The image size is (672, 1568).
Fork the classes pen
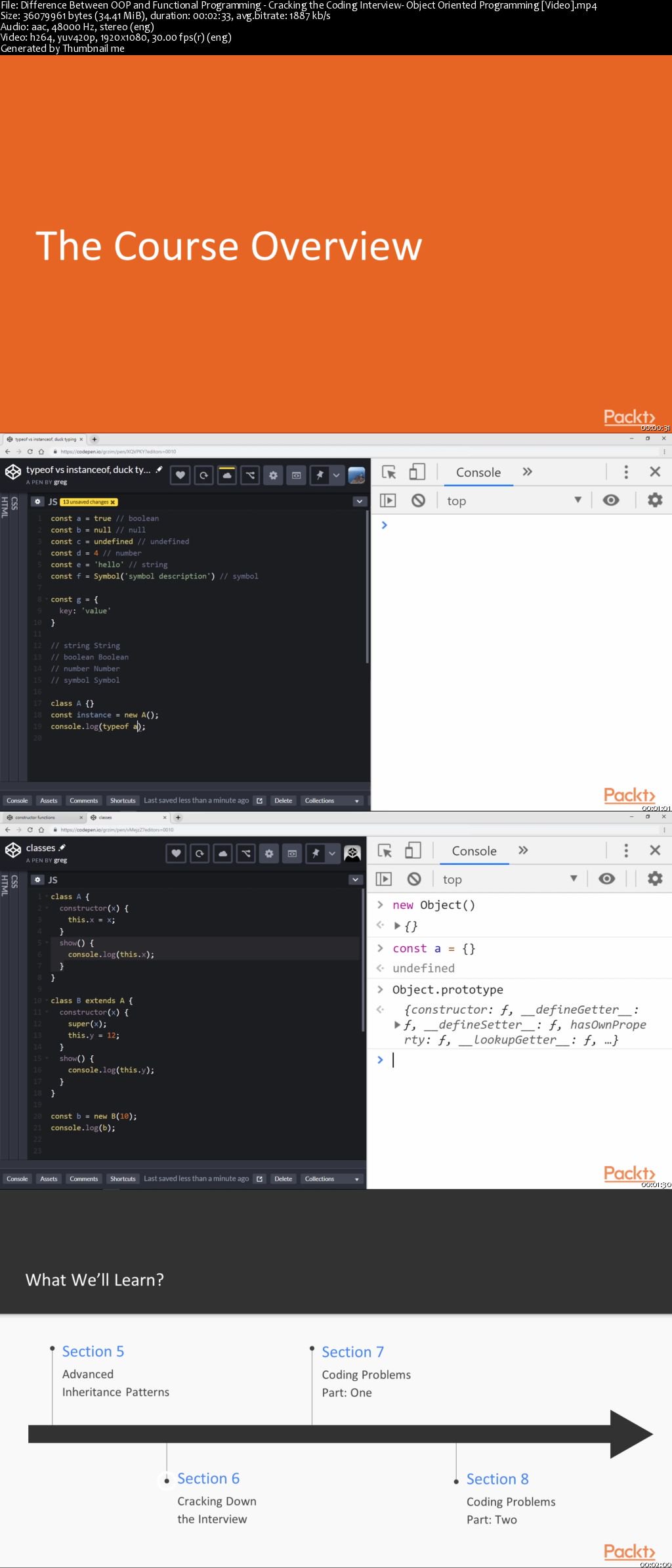[246, 853]
